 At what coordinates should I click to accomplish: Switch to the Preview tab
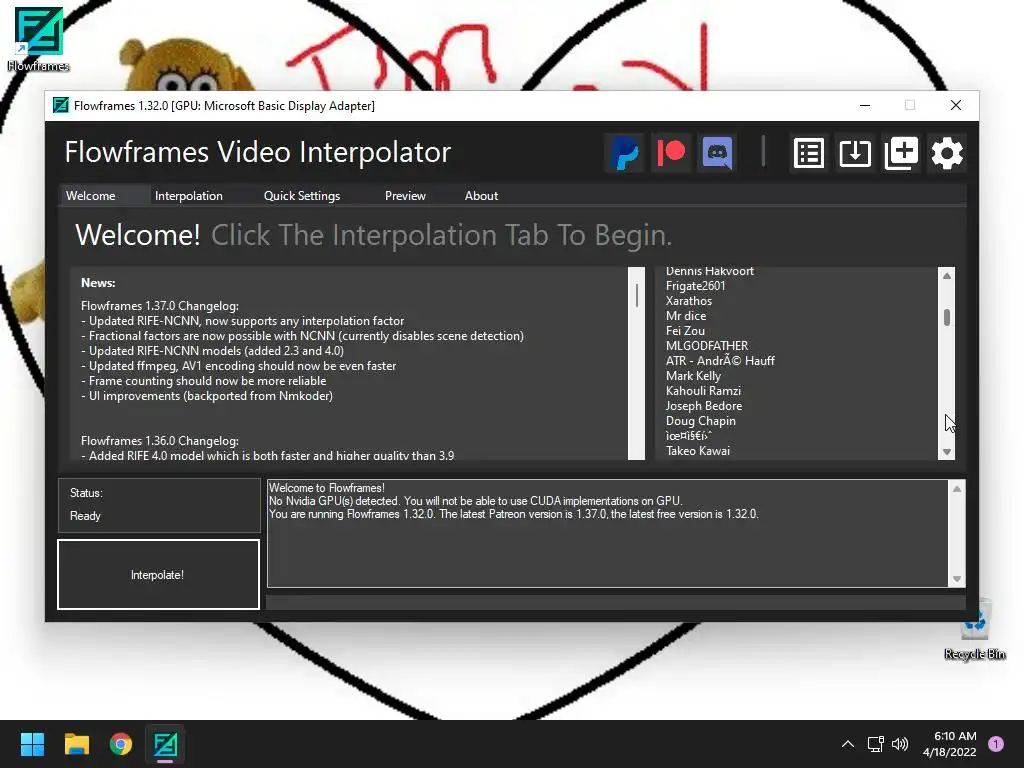[x=405, y=196]
